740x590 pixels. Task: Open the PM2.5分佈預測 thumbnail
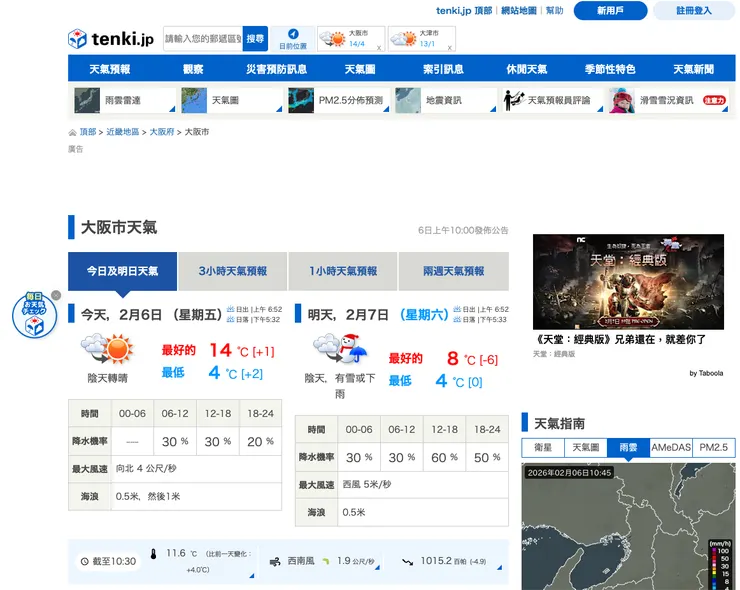[x=301, y=100]
